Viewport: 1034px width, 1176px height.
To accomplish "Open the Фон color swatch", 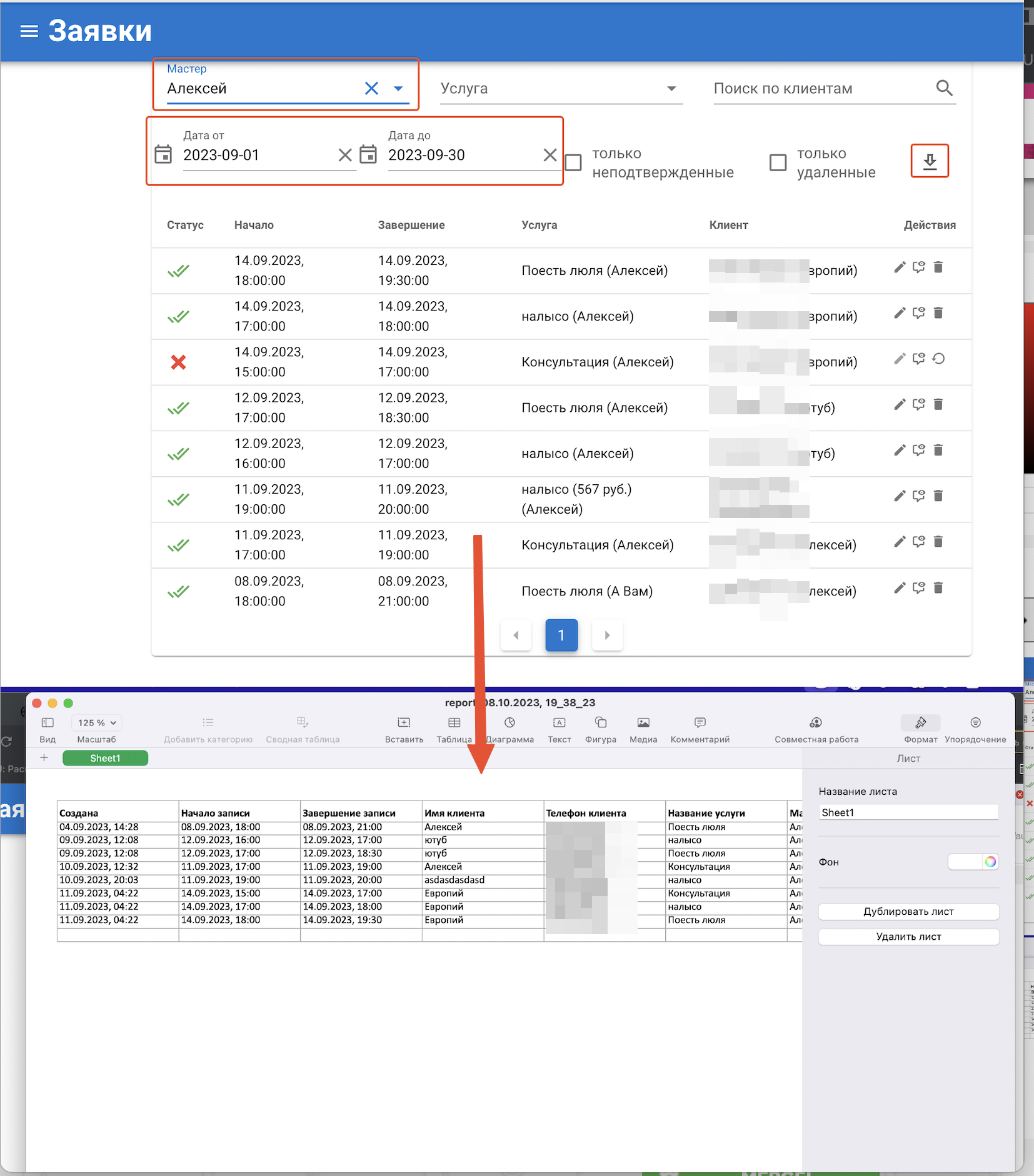I will 965,862.
